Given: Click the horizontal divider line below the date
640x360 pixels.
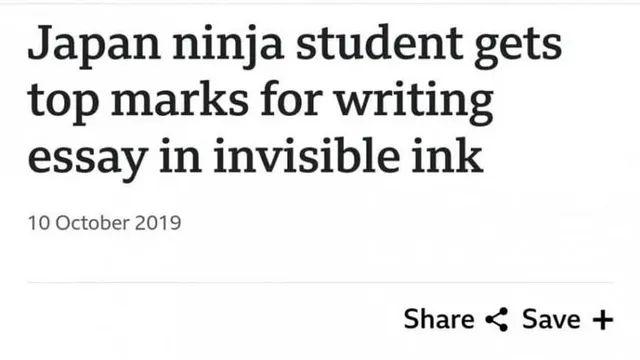Looking at the screenshot, I should coord(320,282).
